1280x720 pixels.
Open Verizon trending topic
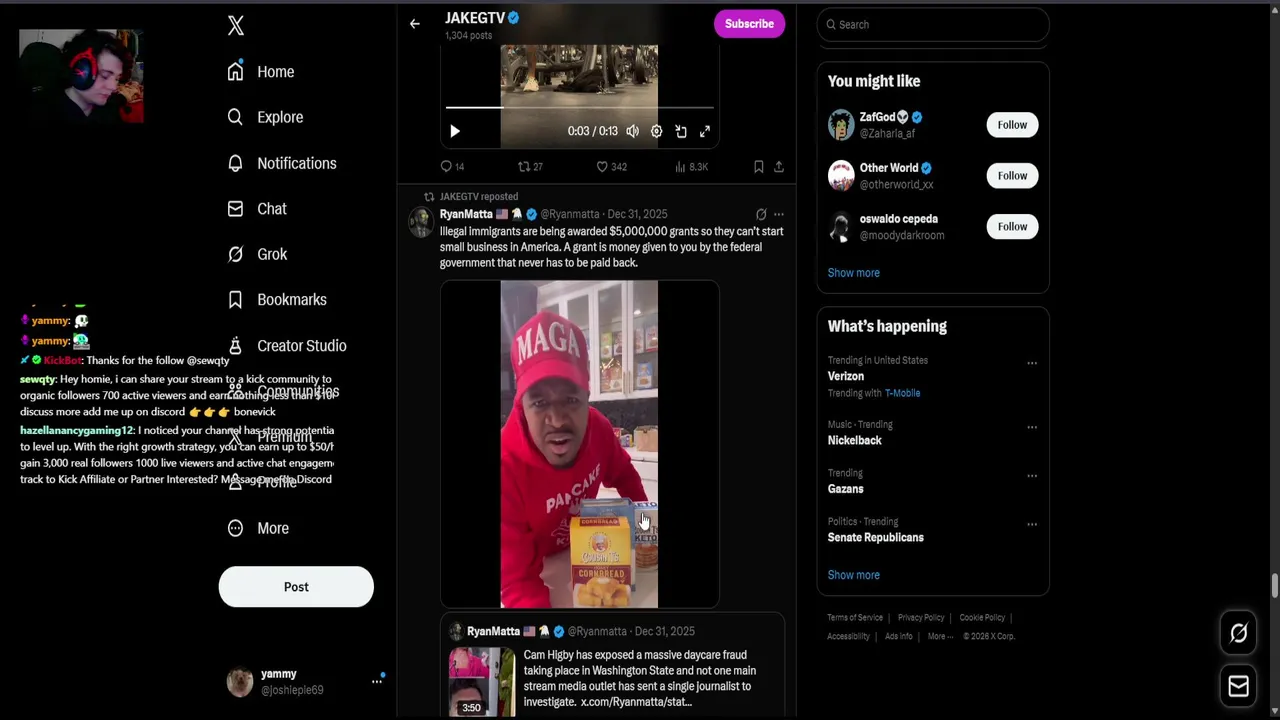point(846,376)
